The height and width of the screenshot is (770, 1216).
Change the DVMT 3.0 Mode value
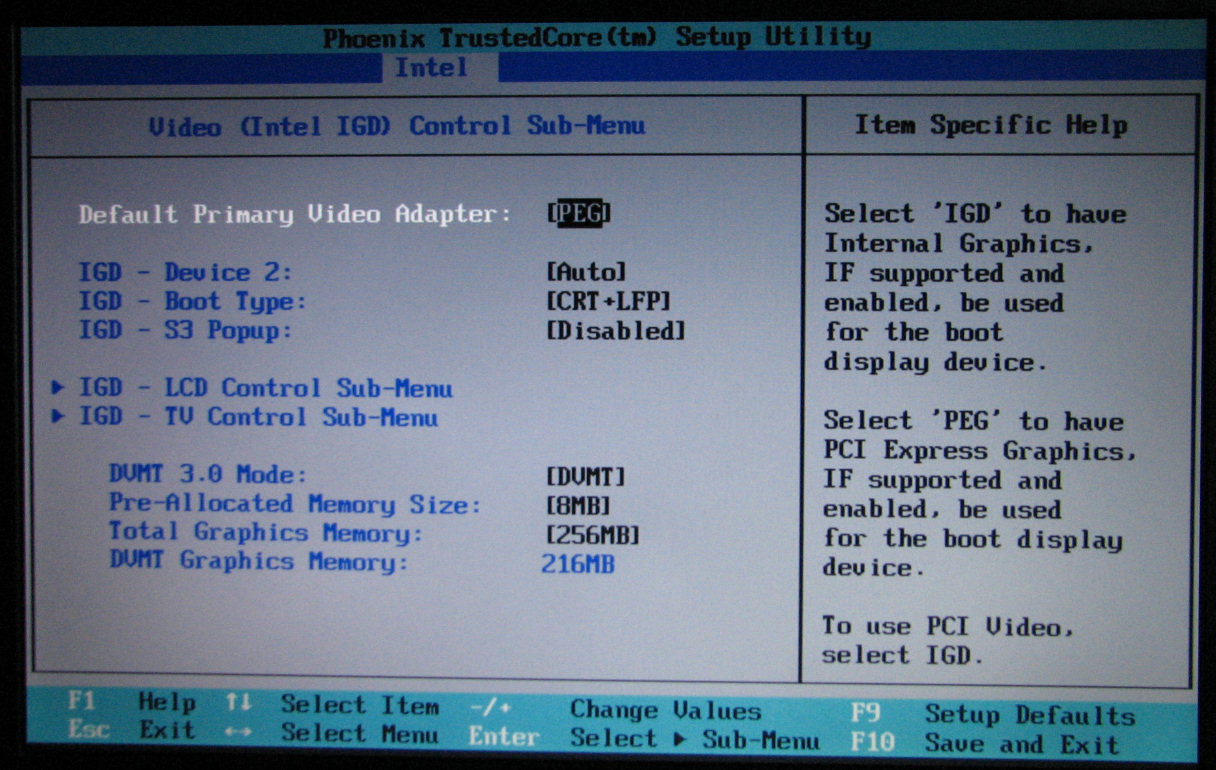pos(586,476)
